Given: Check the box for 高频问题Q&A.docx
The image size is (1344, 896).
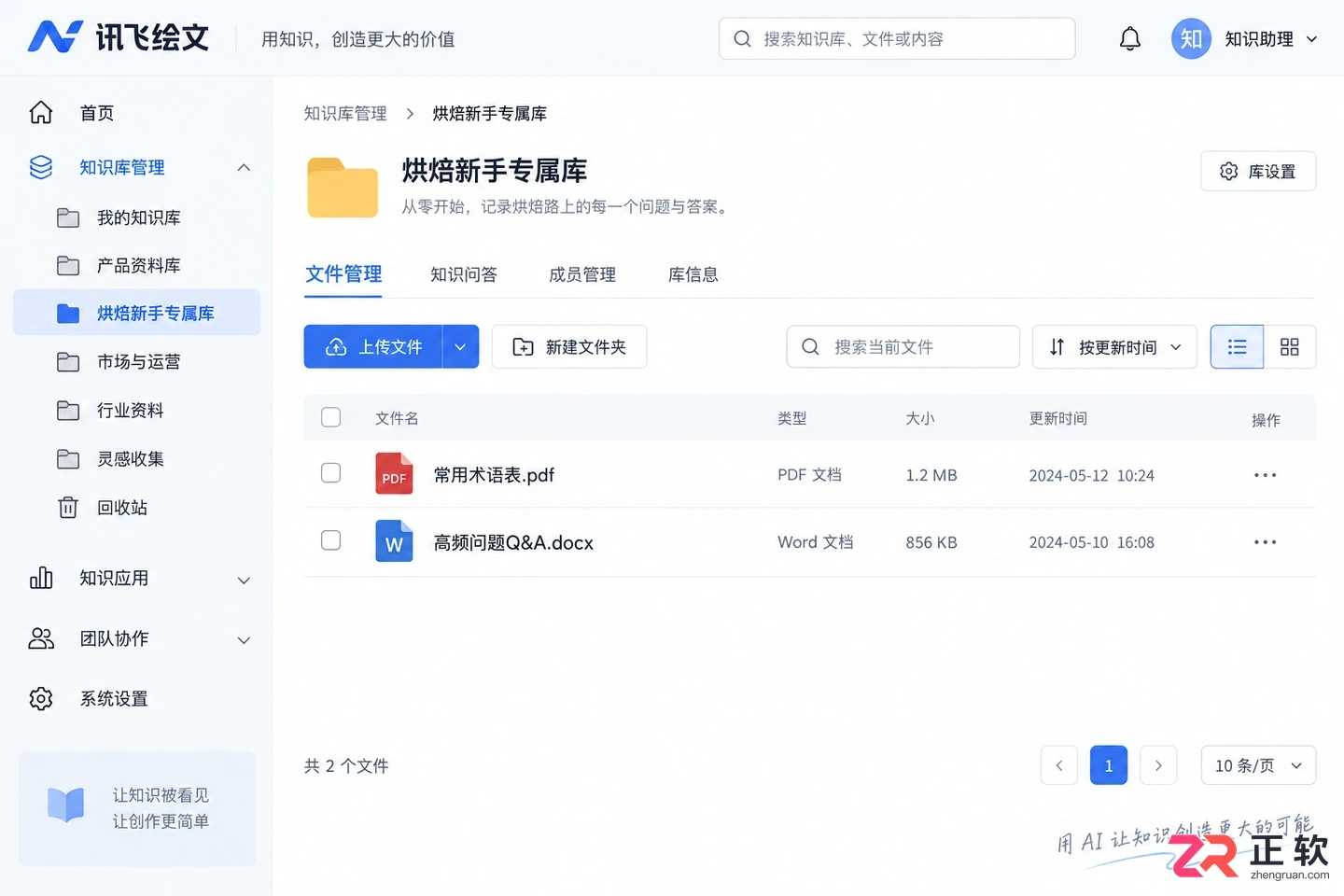Looking at the screenshot, I should (x=331, y=540).
